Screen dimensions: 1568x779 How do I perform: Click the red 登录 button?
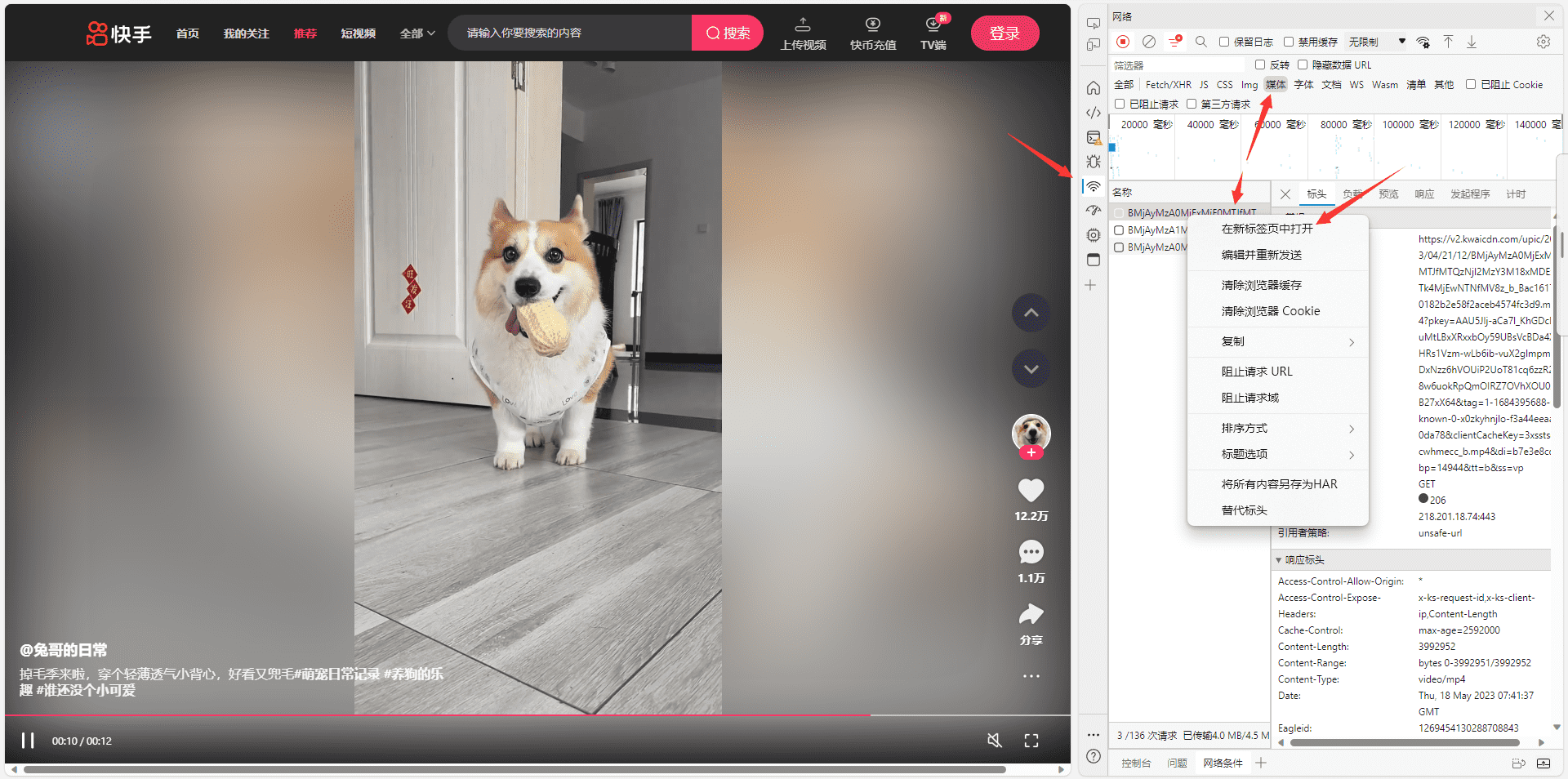tap(1004, 33)
